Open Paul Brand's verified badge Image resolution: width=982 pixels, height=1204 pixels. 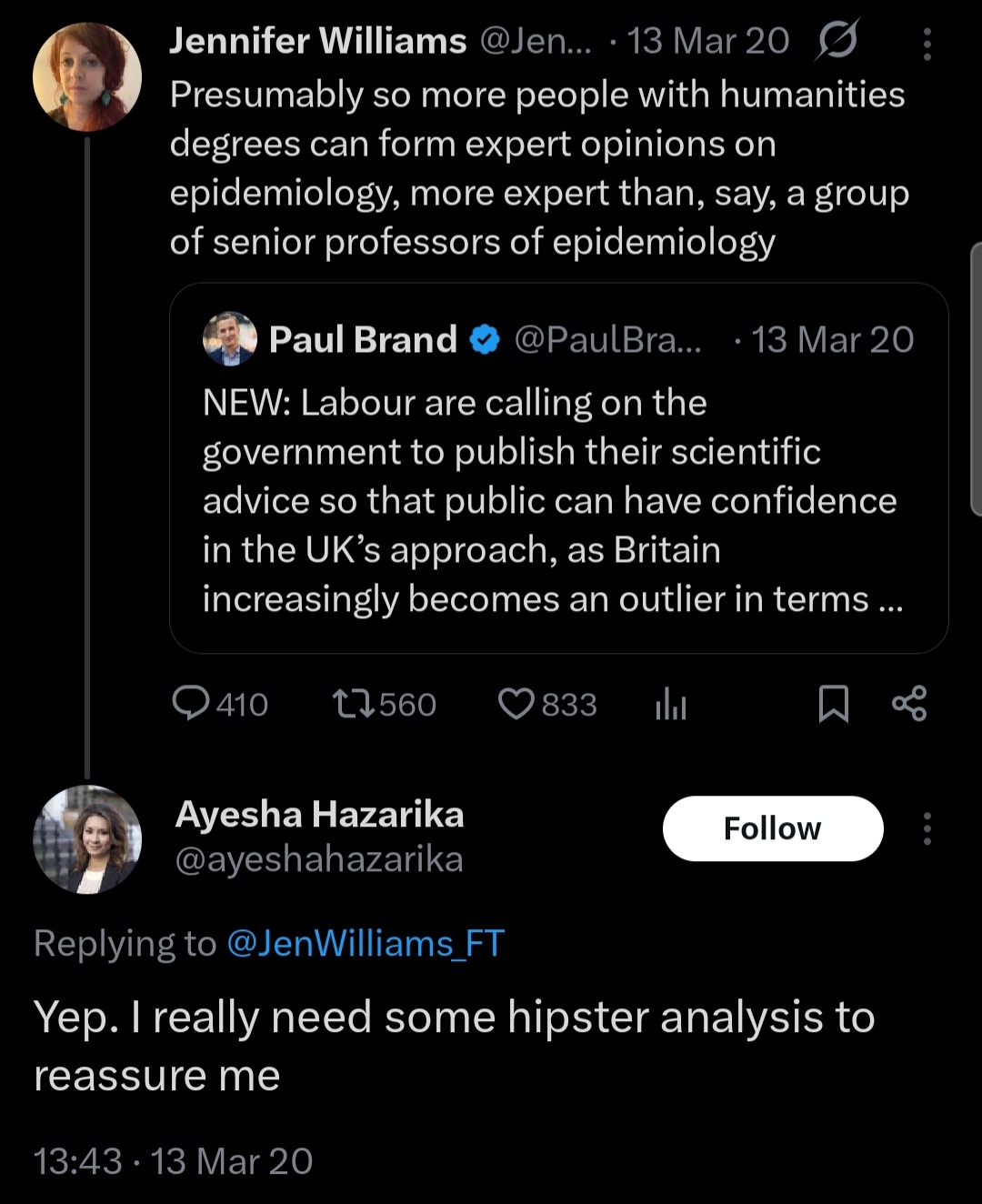pyautogui.click(x=485, y=340)
